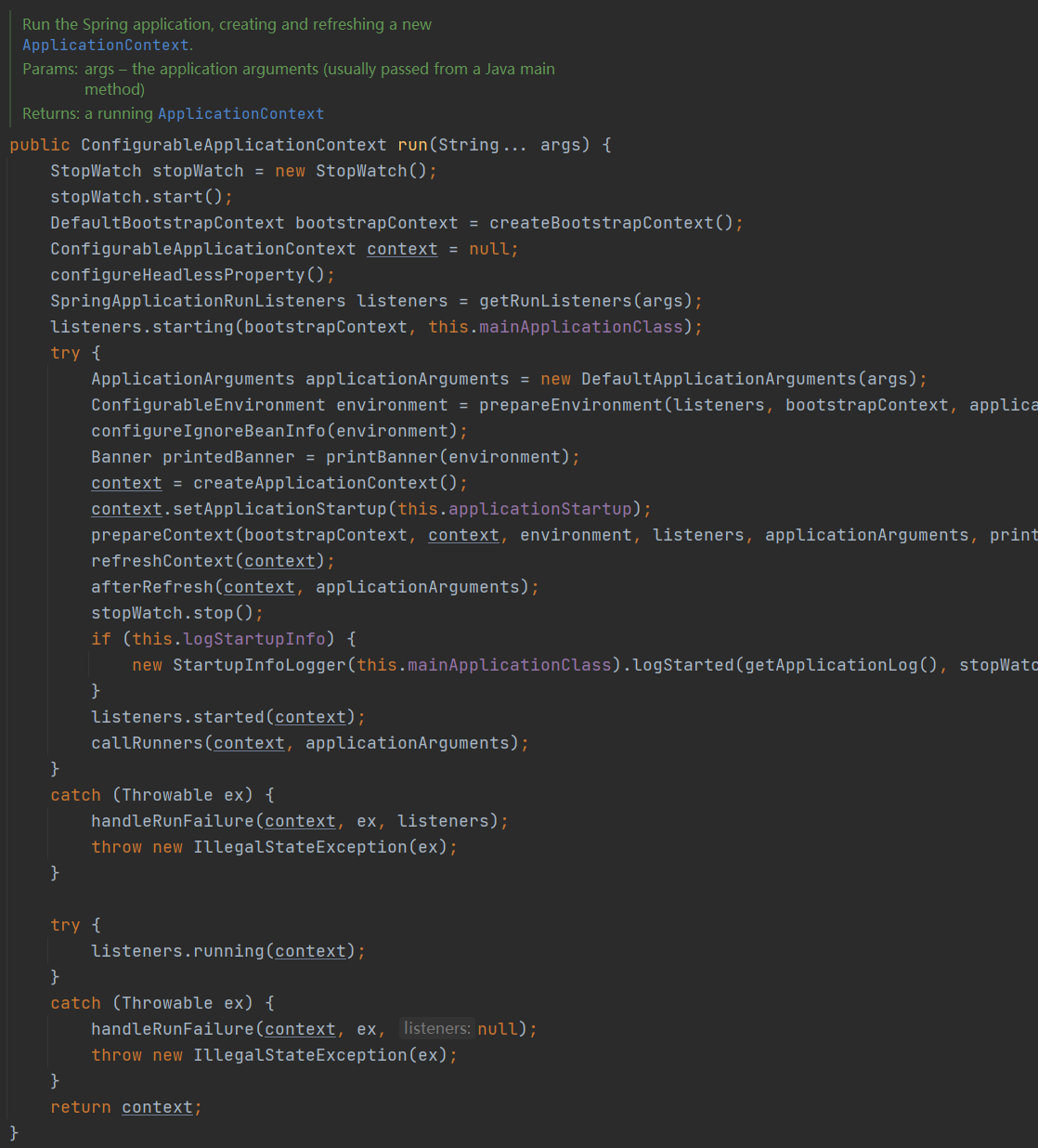Click handleRunFailure call that passes listeners
1038x1148 pixels.
tap(173, 821)
